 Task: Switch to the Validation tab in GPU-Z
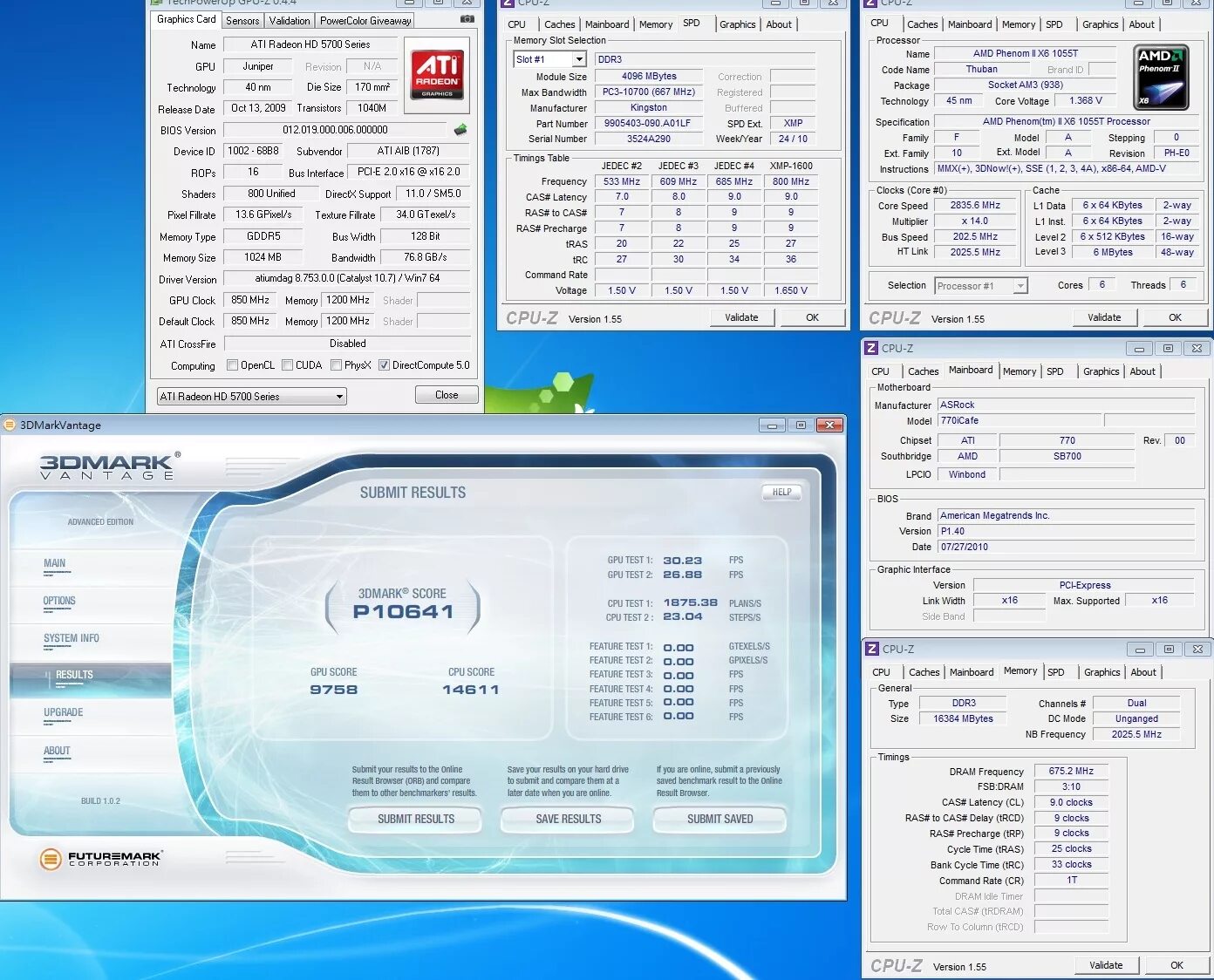point(290,21)
